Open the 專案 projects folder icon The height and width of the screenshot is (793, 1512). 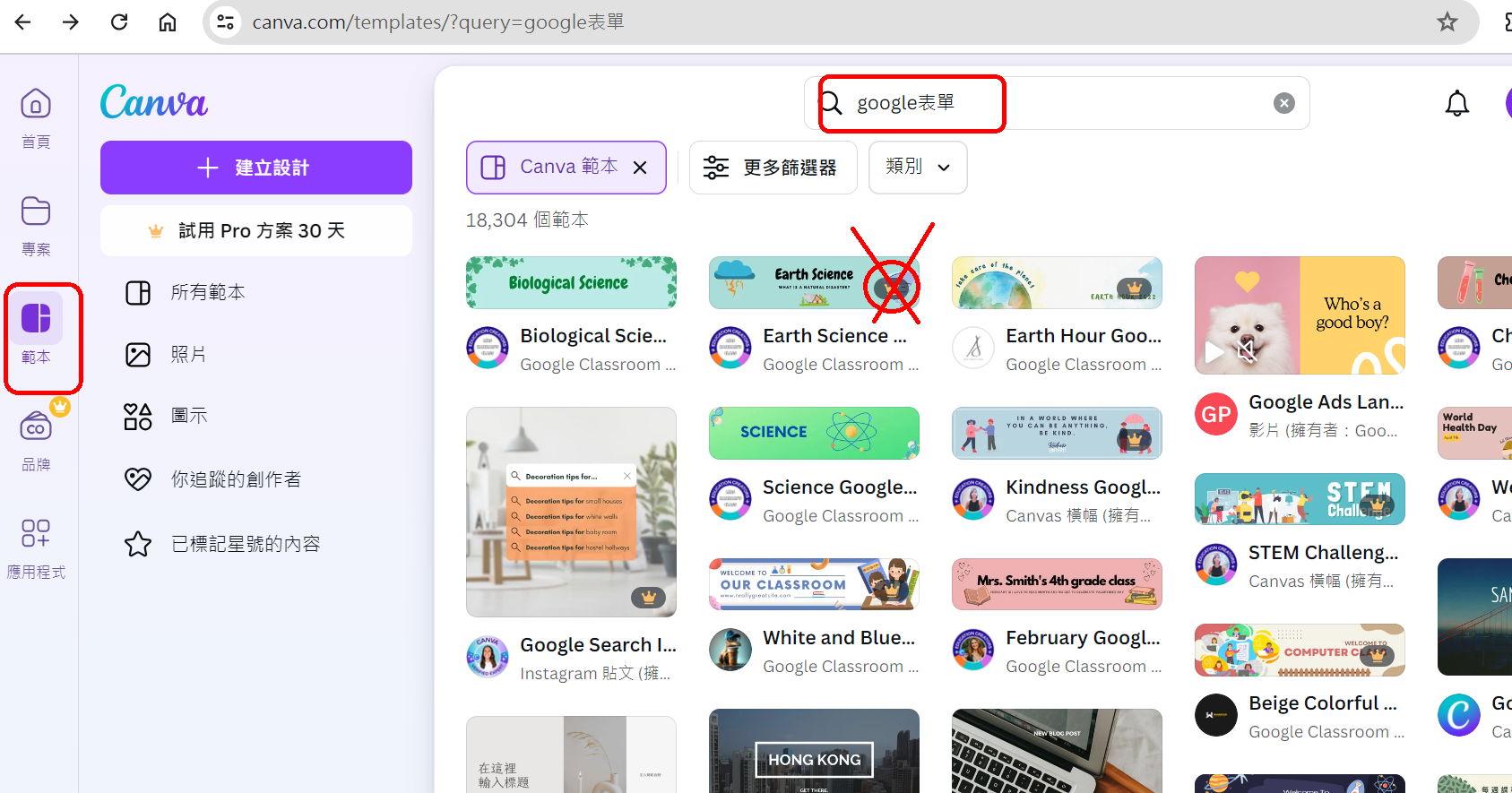(x=36, y=212)
